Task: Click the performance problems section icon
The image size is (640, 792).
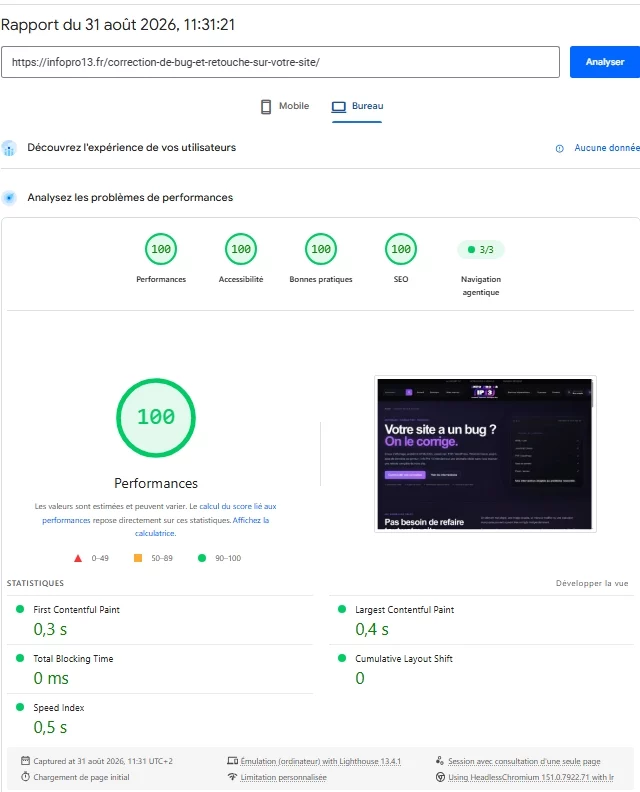Action: (x=9, y=197)
